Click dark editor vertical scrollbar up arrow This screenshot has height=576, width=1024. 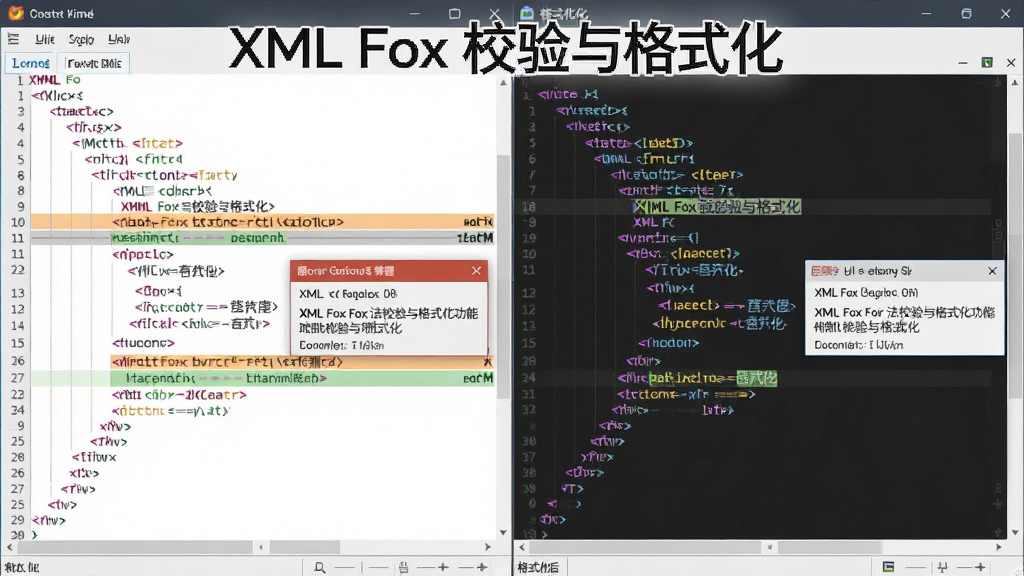click(1014, 83)
